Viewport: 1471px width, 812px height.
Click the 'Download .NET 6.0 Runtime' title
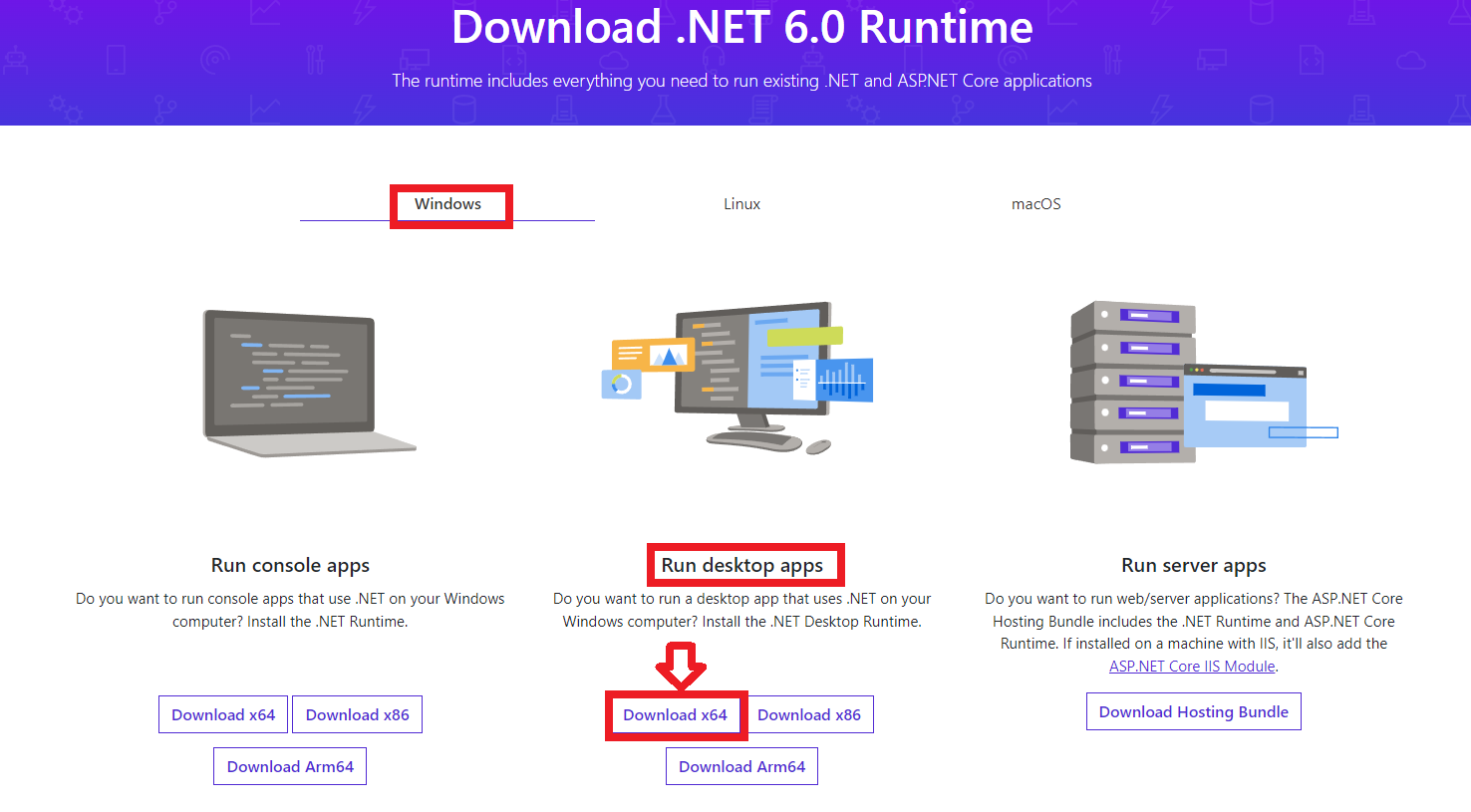coord(742,27)
